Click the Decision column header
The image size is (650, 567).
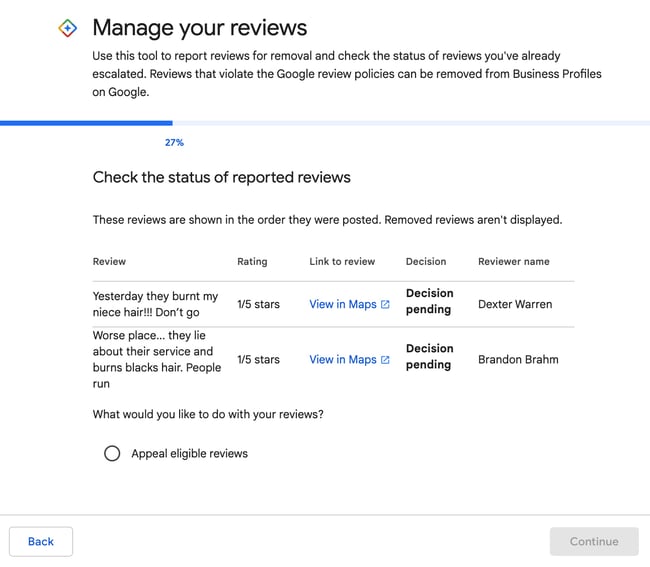pyautogui.click(x=426, y=262)
